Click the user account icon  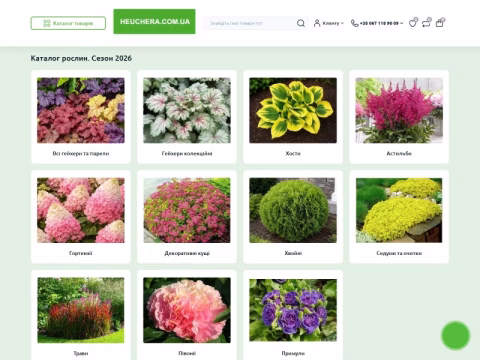(x=317, y=23)
